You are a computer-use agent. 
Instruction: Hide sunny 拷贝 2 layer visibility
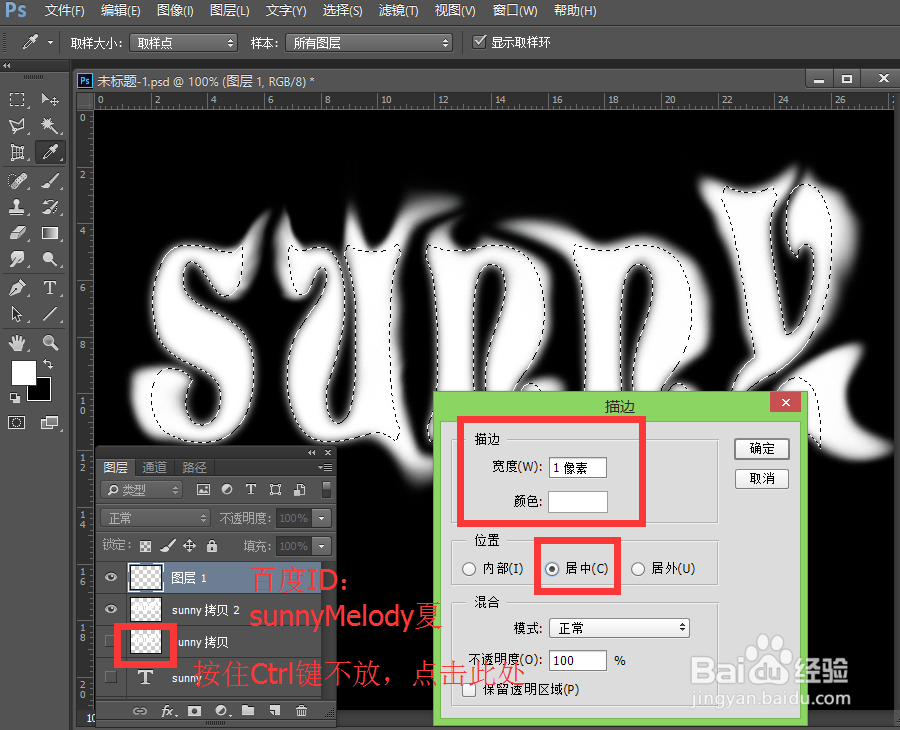(x=111, y=609)
